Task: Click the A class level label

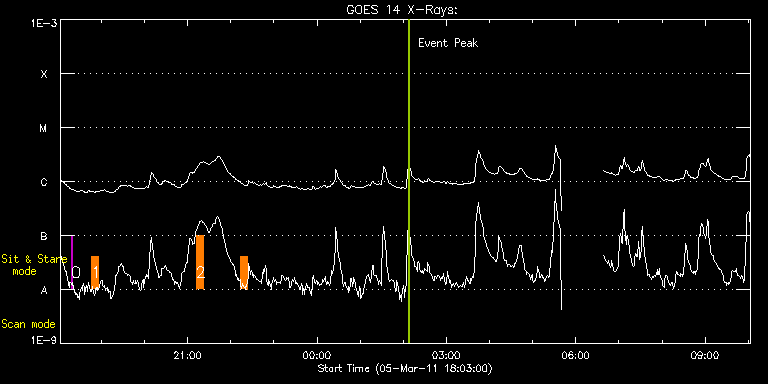Action: tap(44, 290)
